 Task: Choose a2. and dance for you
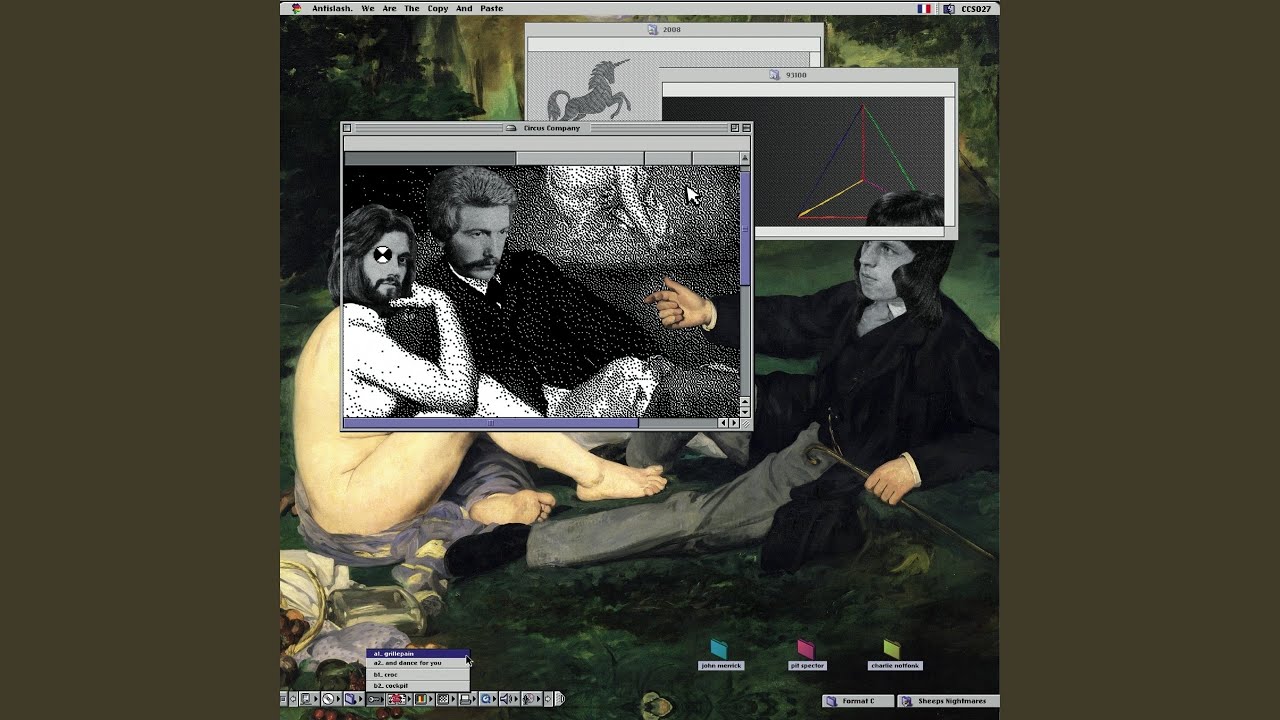tap(418, 663)
